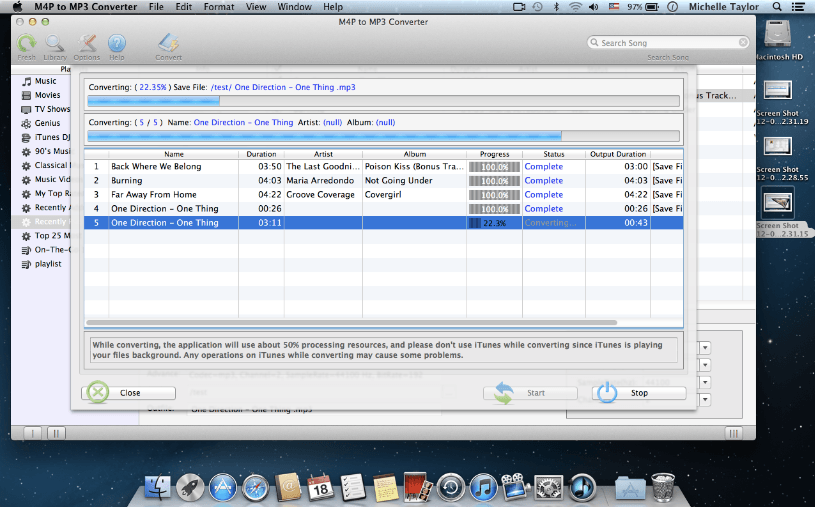Select the 'Back Where We Belong' row
Viewport: 815px width, 507px height.
384,166
